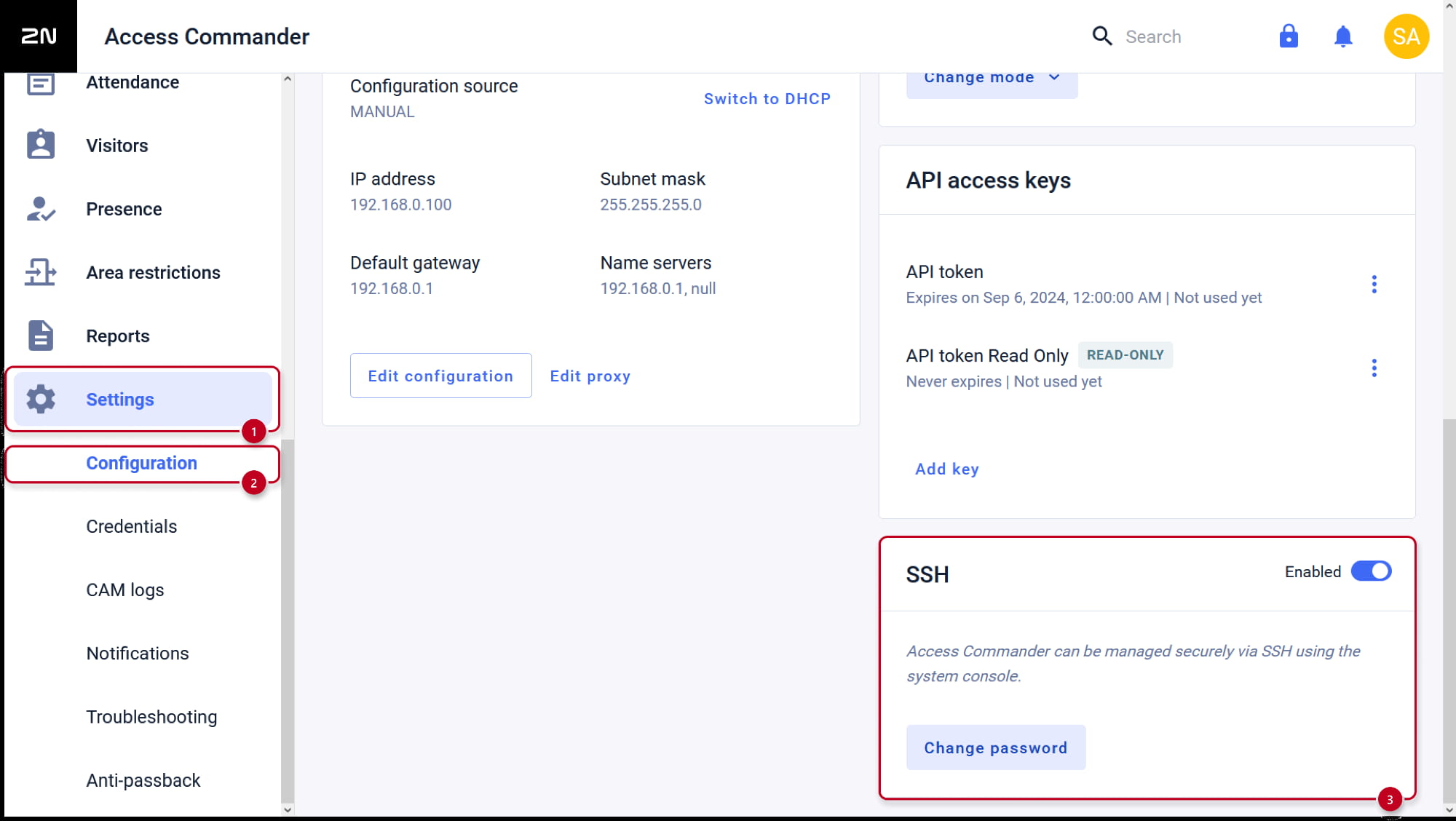Viewport: 1456px width, 821px height.
Task: Click the Presence person-check icon
Action: pyautogui.click(x=41, y=209)
